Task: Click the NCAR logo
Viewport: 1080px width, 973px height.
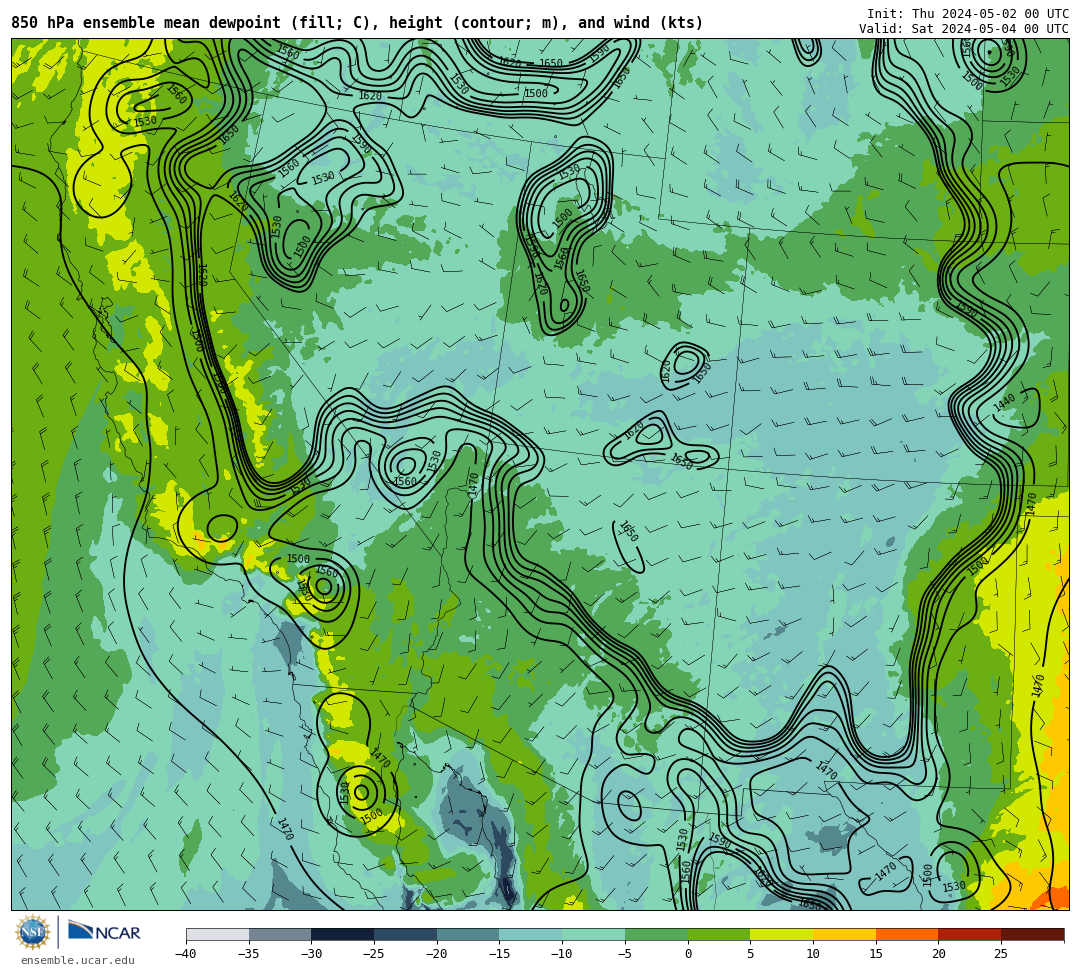Action: [x=104, y=932]
